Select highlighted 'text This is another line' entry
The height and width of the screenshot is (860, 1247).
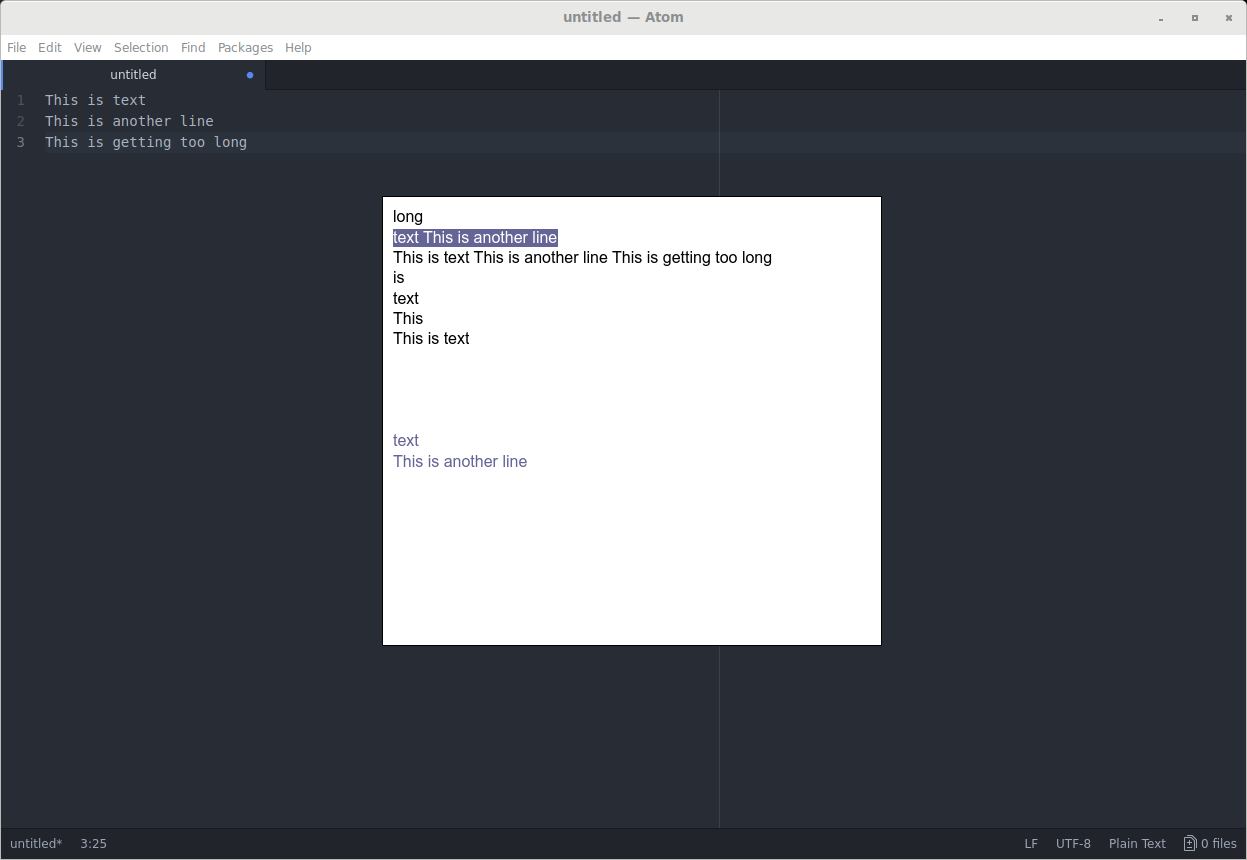475,238
